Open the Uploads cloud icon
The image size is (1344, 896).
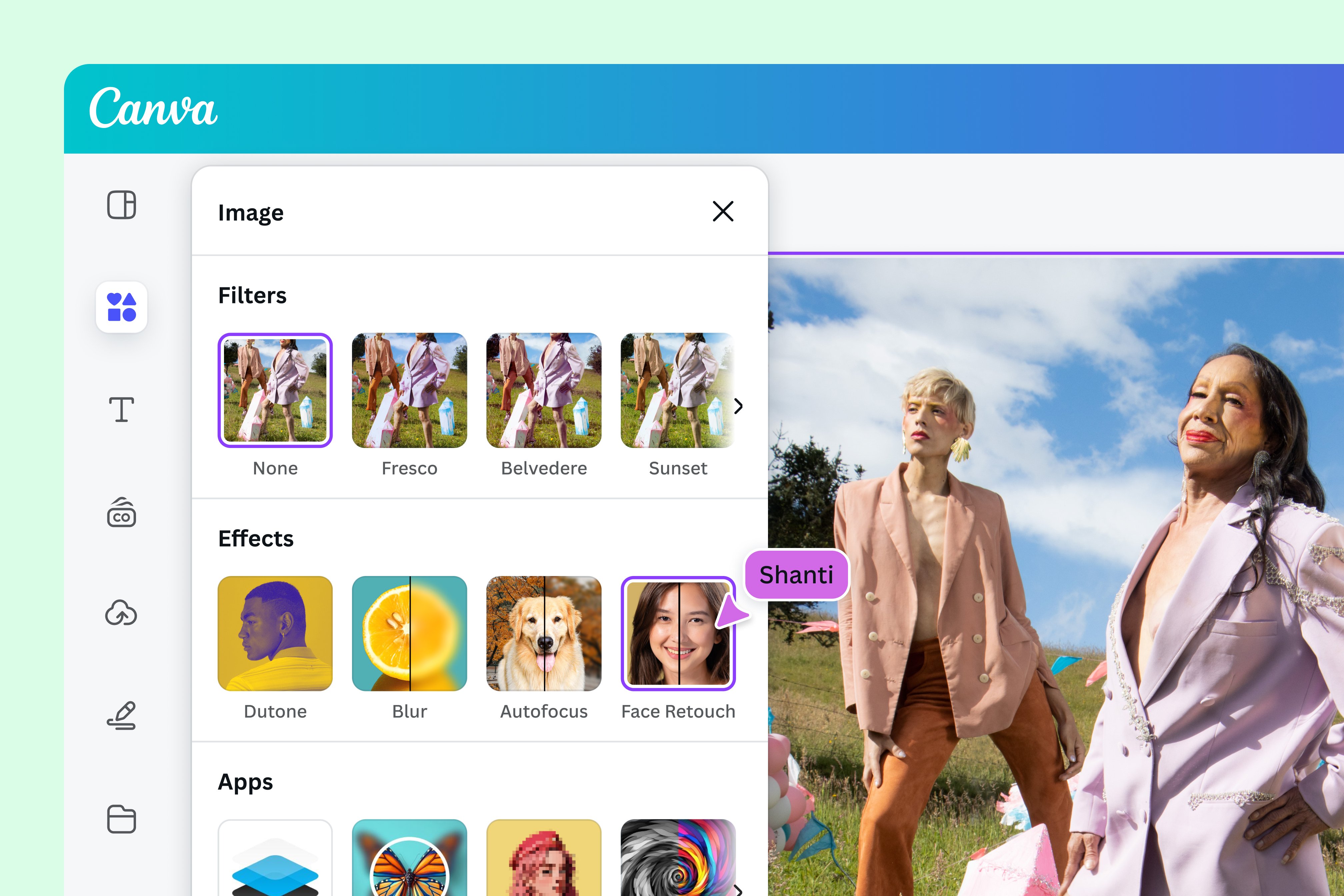click(x=121, y=613)
